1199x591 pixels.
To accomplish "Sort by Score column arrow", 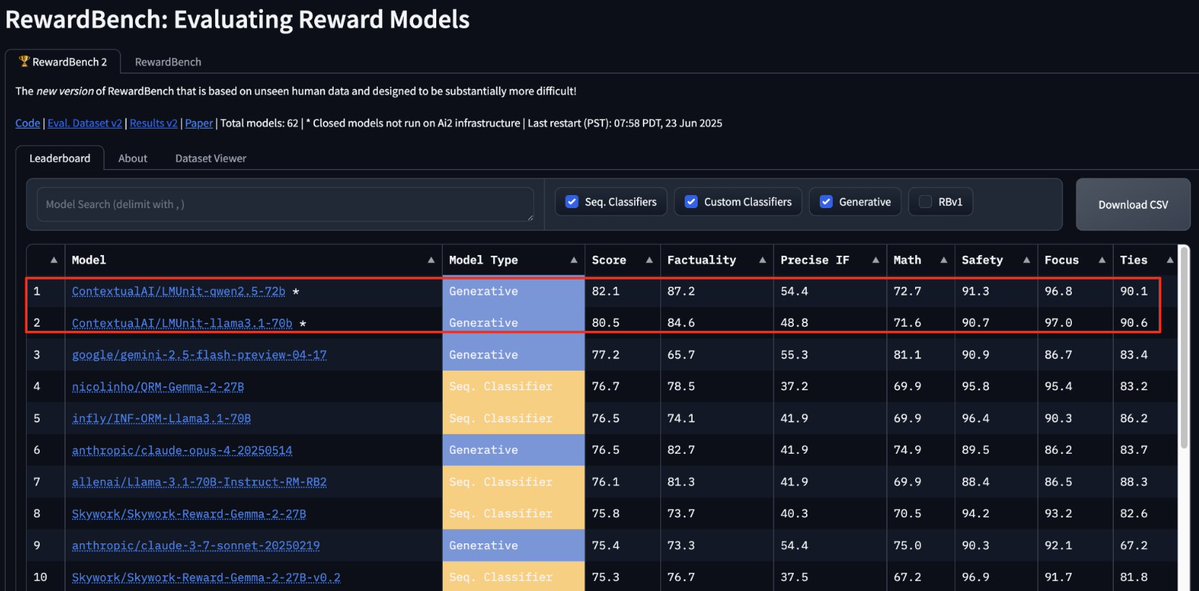I will [x=650, y=260].
